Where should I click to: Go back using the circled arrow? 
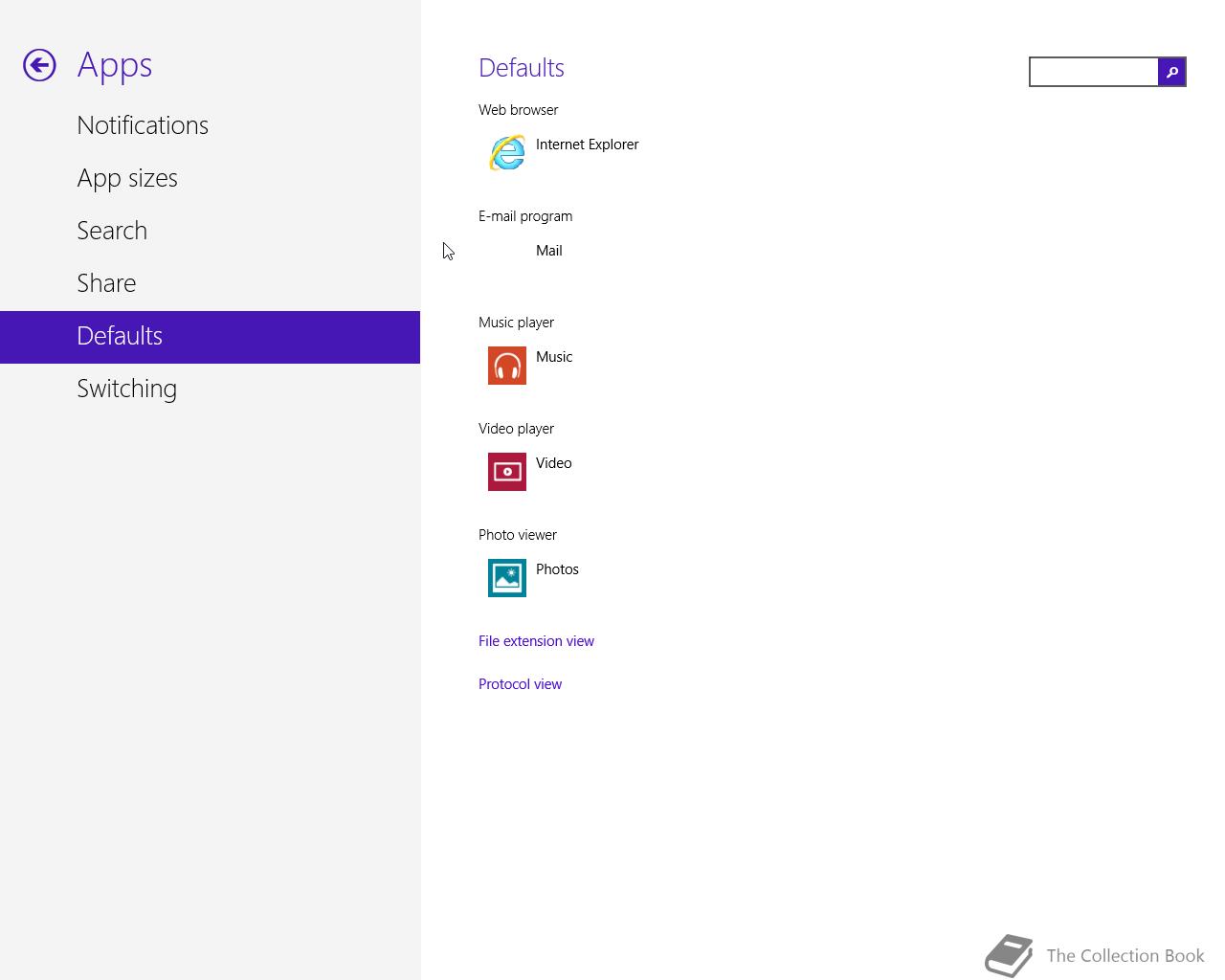(x=39, y=65)
